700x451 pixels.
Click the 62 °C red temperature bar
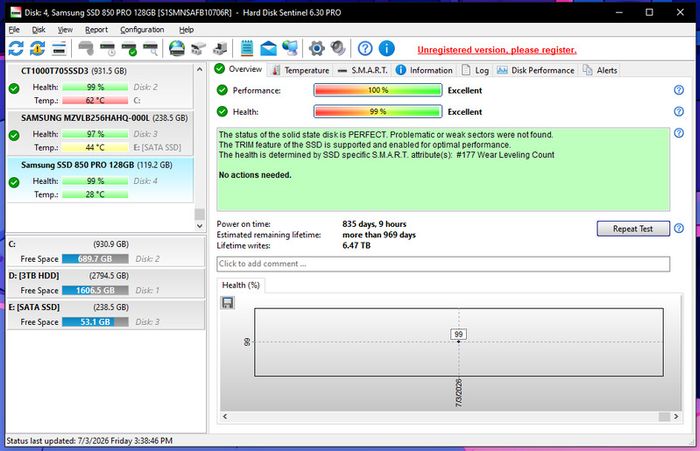point(95,100)
